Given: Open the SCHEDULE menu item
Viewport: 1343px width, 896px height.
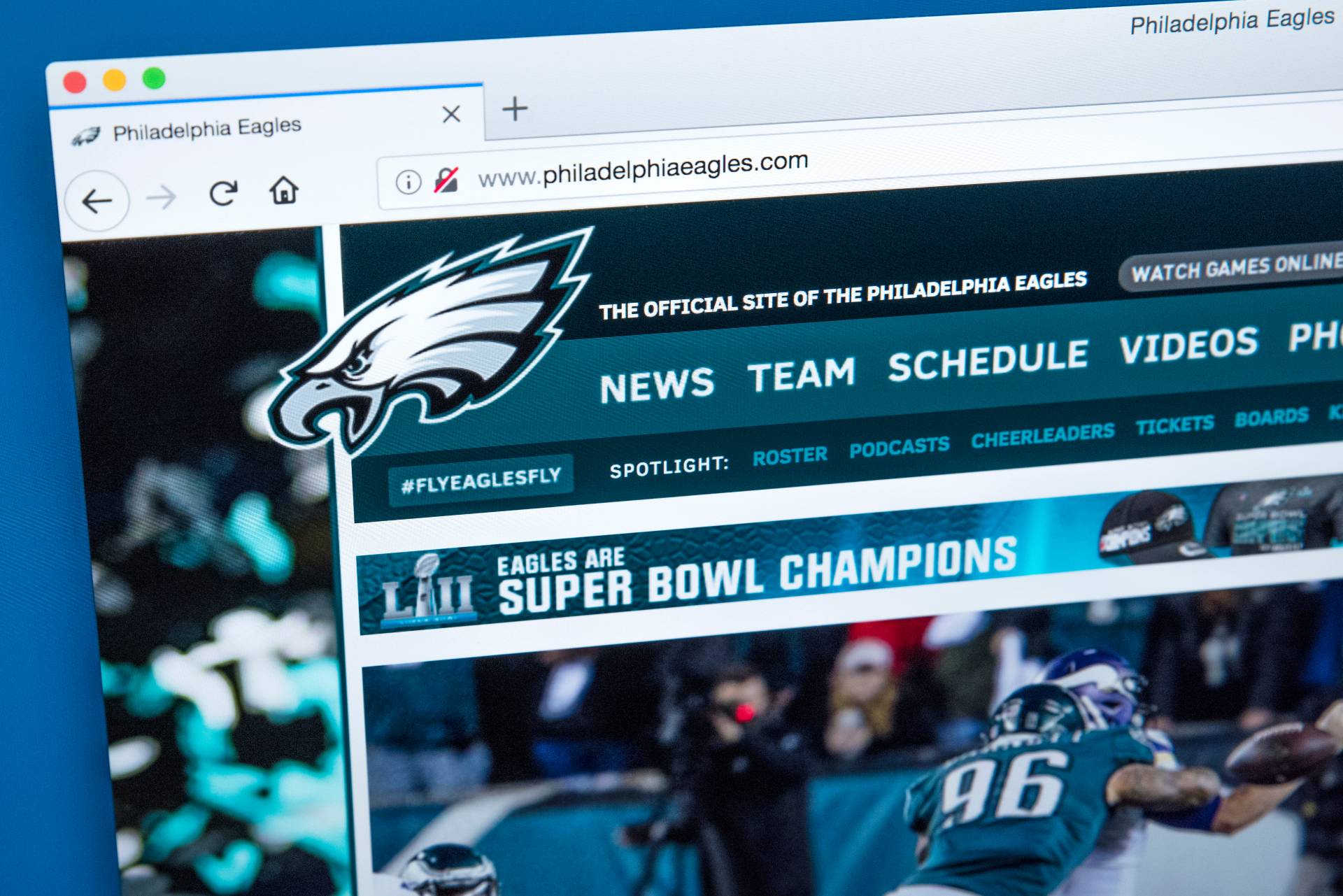Looking at the screenshot, I should click(x=988, y=360).
